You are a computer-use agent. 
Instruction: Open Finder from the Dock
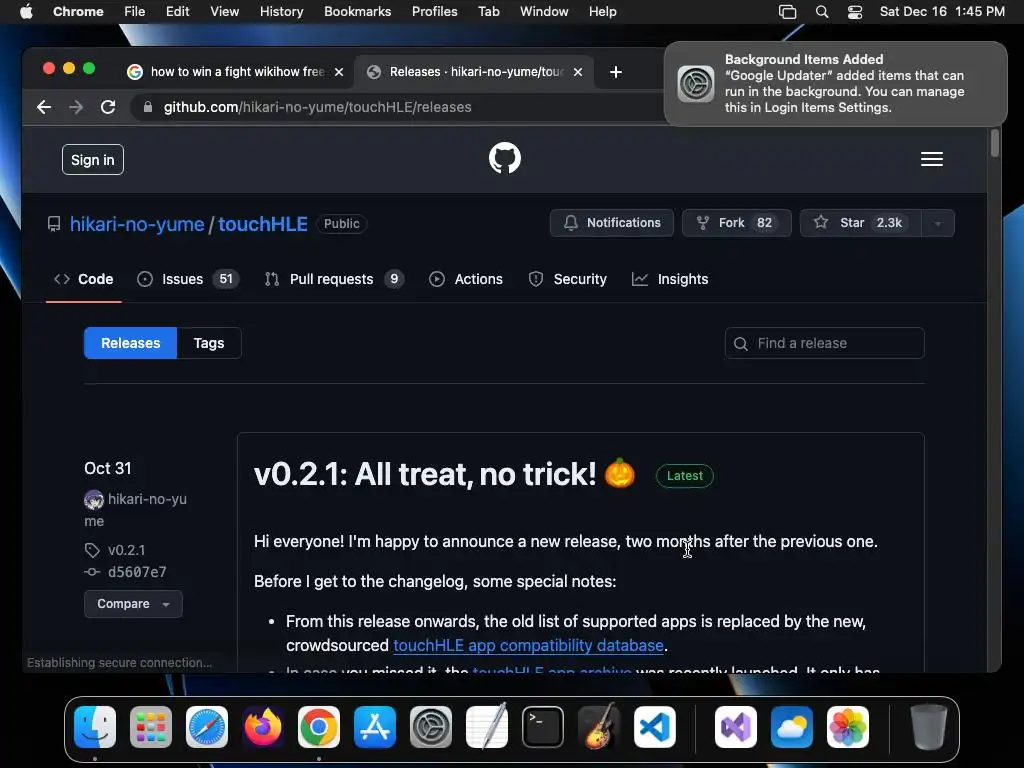pyautogui.click(x=95, y=727)
